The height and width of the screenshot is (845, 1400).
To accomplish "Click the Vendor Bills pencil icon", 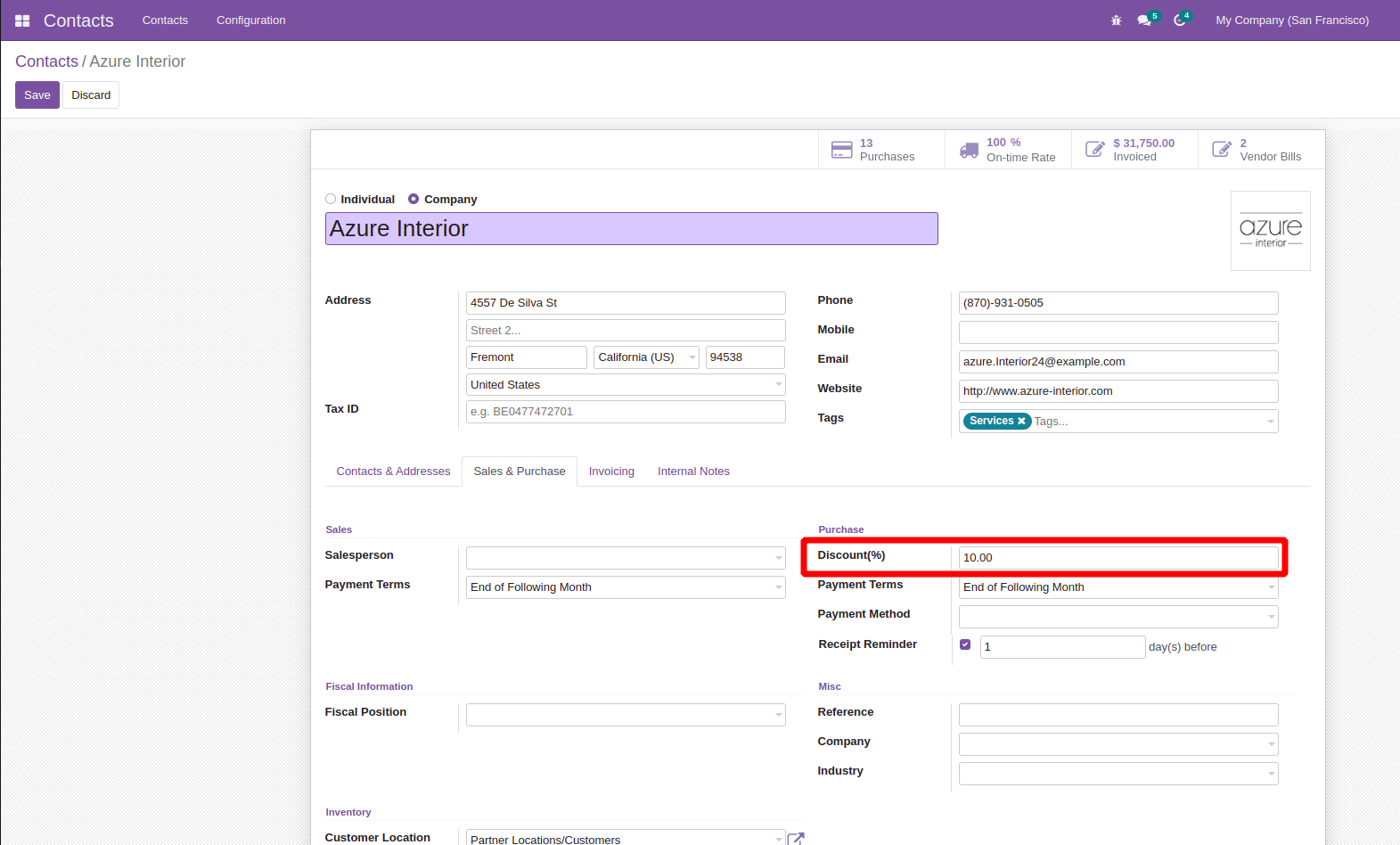I will (x=1222, y=150).
